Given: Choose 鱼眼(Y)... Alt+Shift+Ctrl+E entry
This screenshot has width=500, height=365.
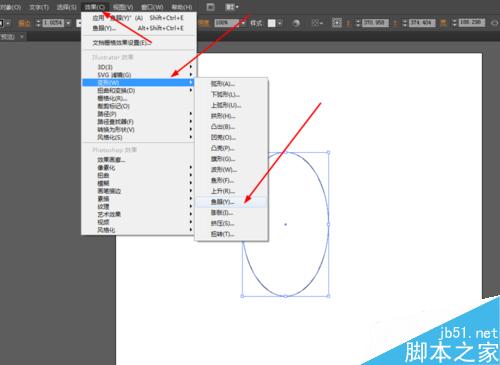Looking at the screenshot, I should (x=138, y=28).
